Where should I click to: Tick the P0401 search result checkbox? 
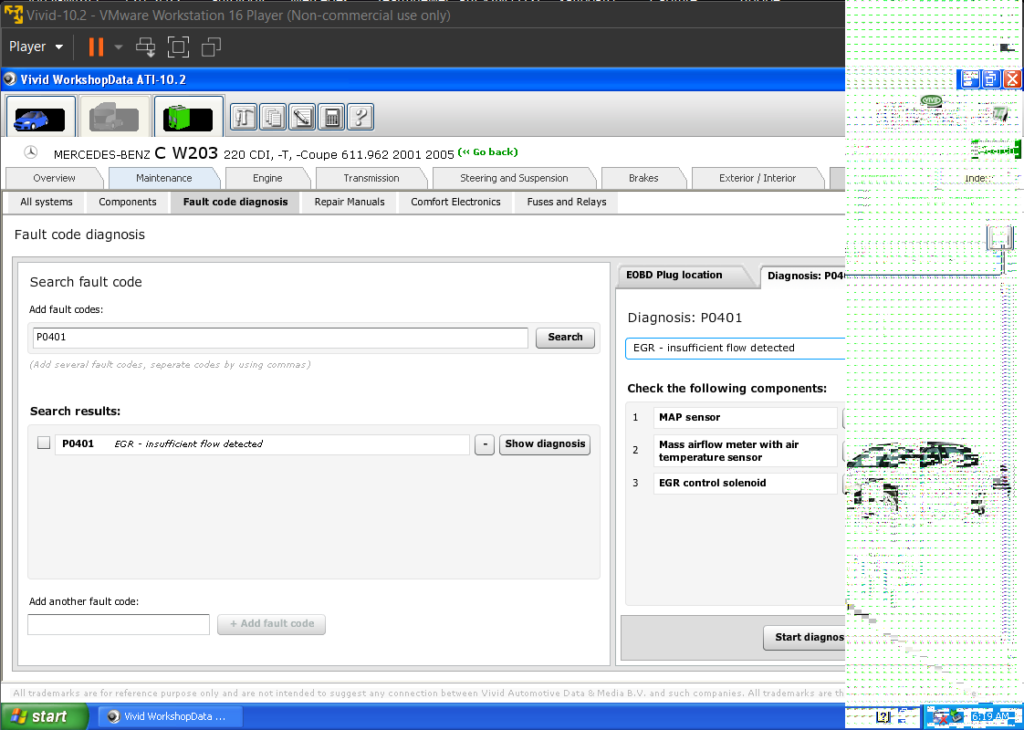[x=44, y=443]
